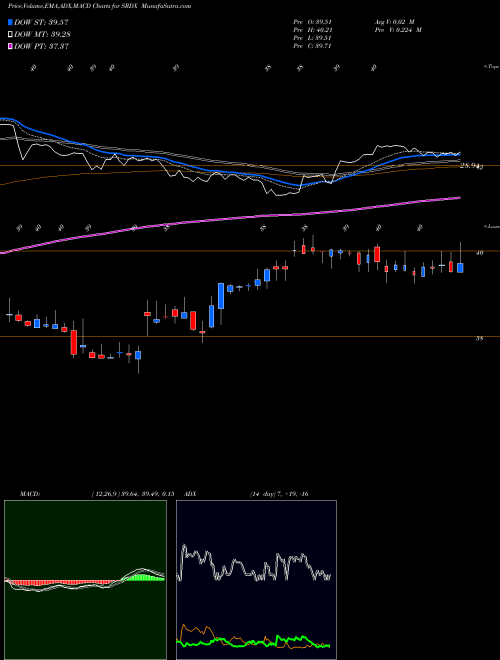Select the 'DOW MT: 39.28' legend label
The width and height of the screenshot is (500, 660).
(41, 34)
